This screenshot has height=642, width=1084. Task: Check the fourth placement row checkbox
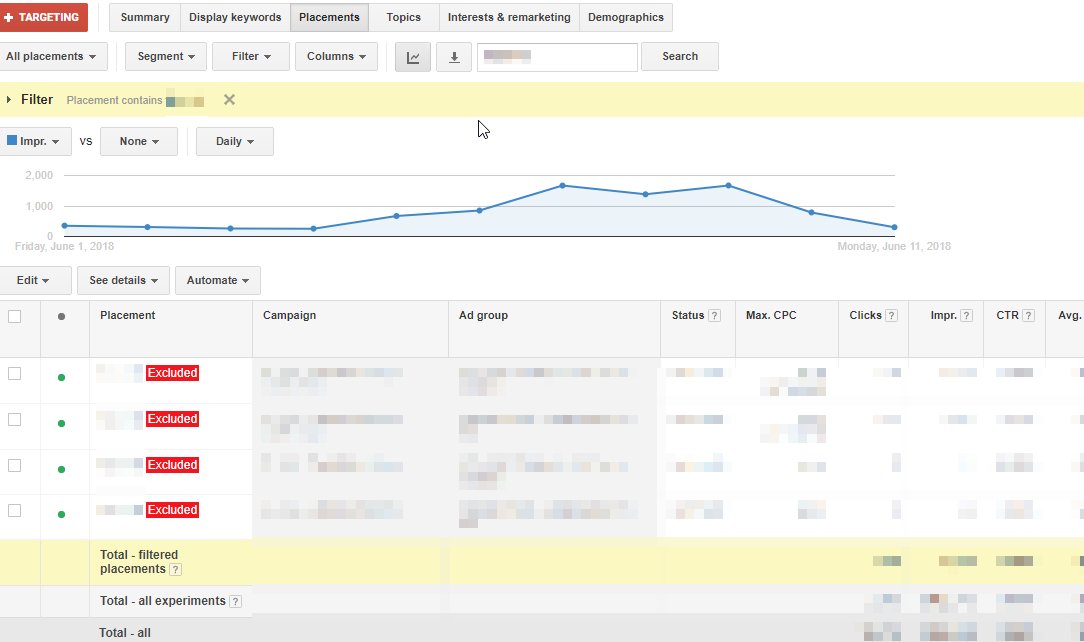[x=15, y=511]
